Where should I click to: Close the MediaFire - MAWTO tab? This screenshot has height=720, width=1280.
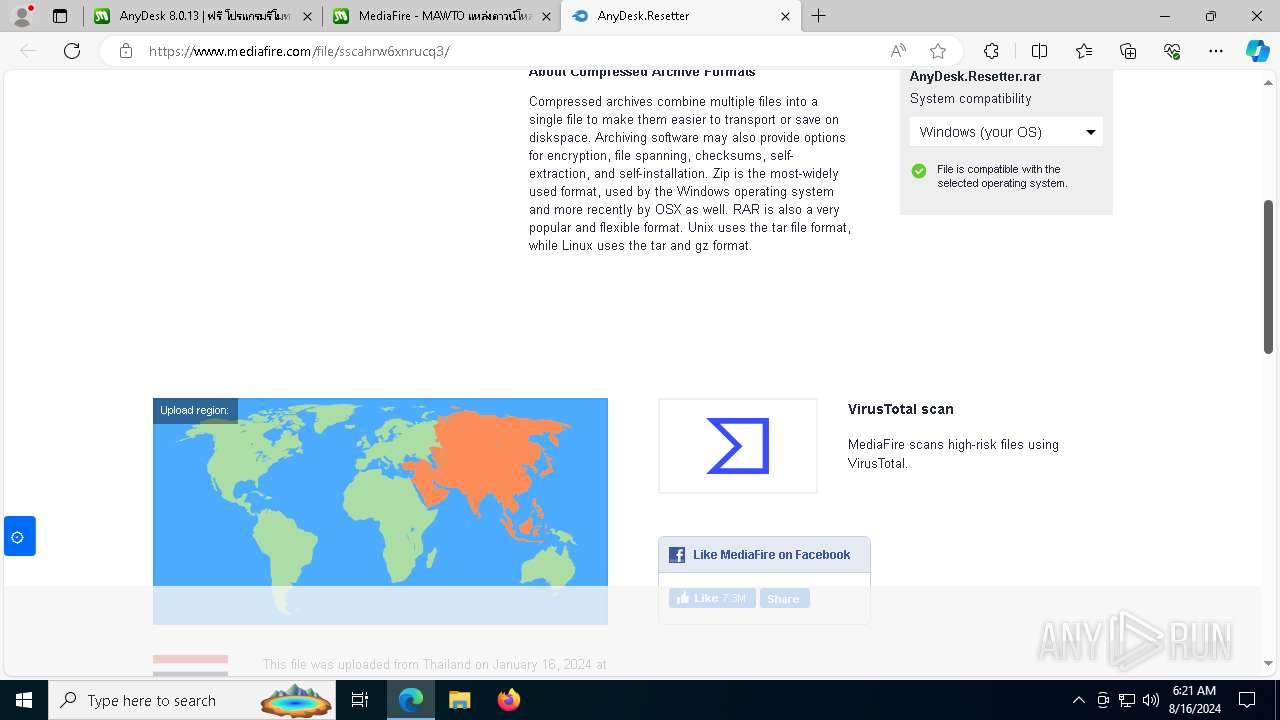pyautogui.click(x=546, y=16)
